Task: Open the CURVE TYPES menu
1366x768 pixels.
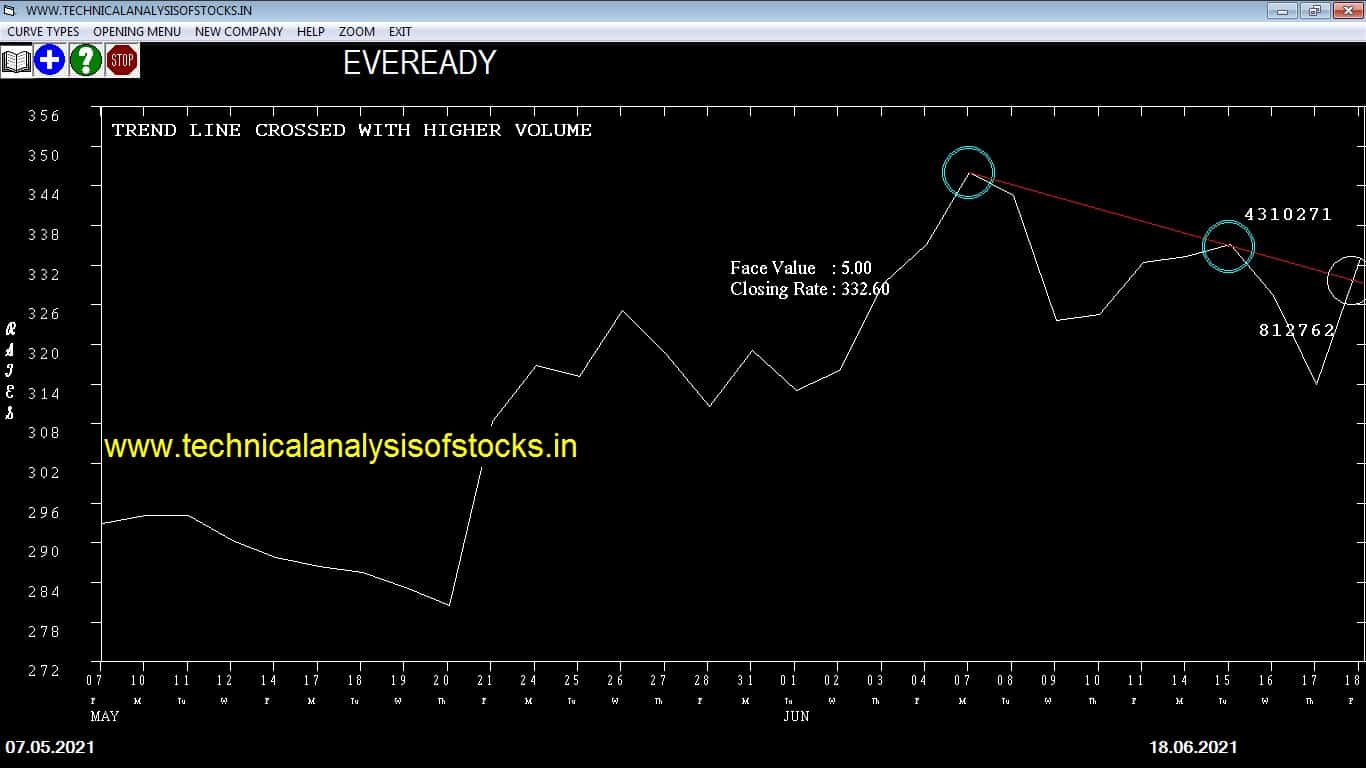Action: [43, 31]
